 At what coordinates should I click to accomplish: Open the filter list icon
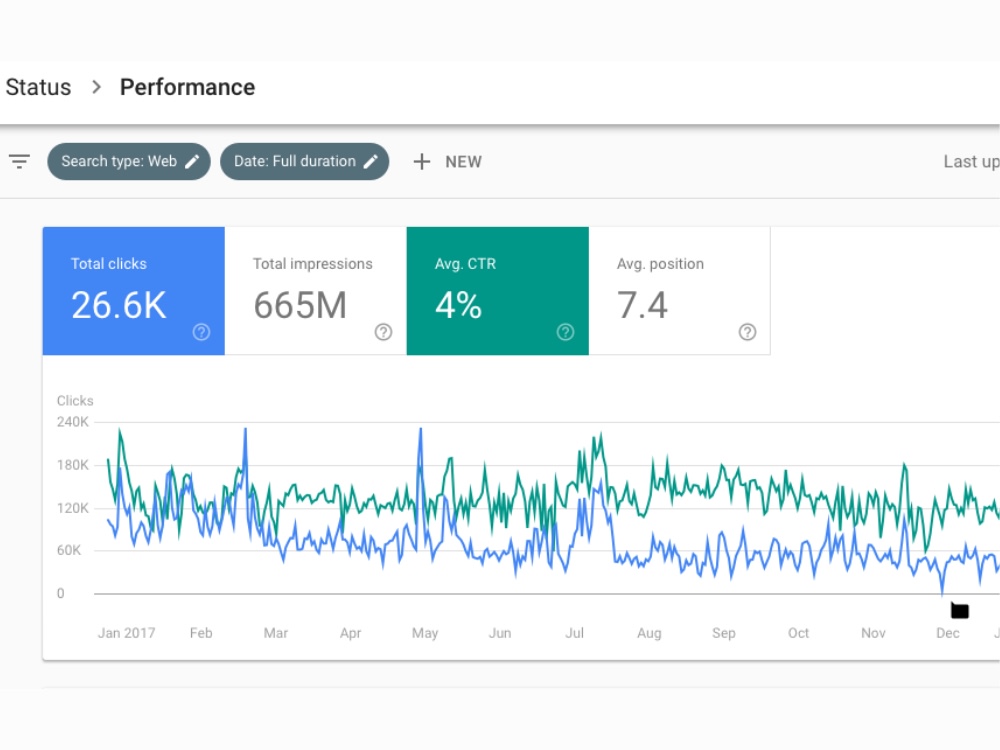(19, 161)
